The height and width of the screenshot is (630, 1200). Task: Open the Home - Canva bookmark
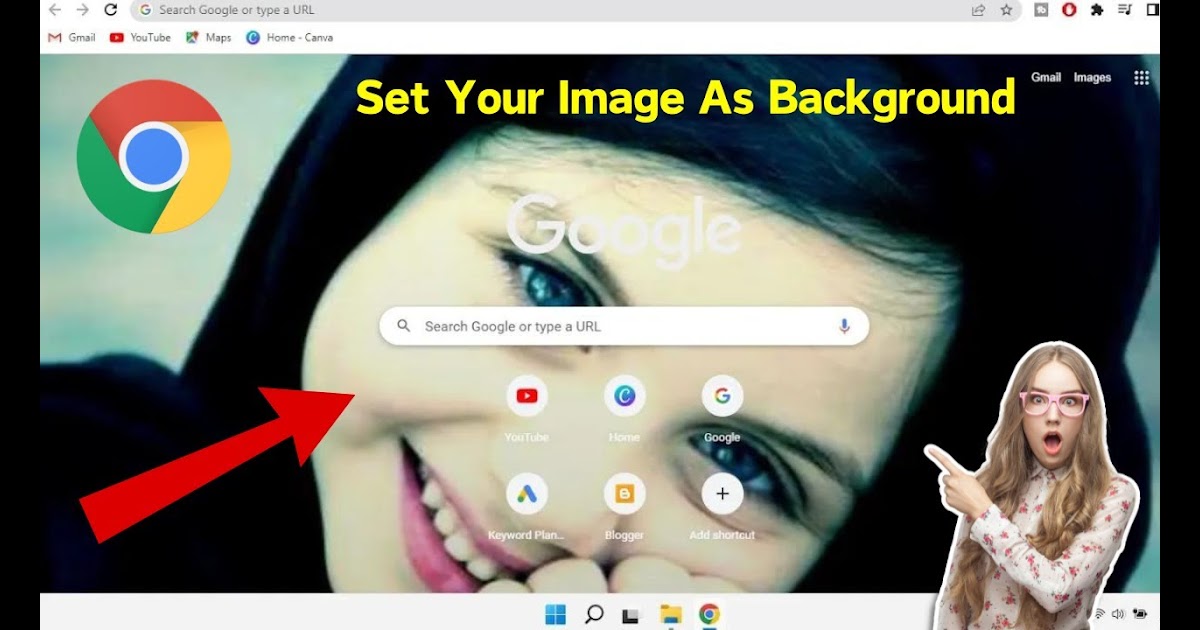point(290,37)
